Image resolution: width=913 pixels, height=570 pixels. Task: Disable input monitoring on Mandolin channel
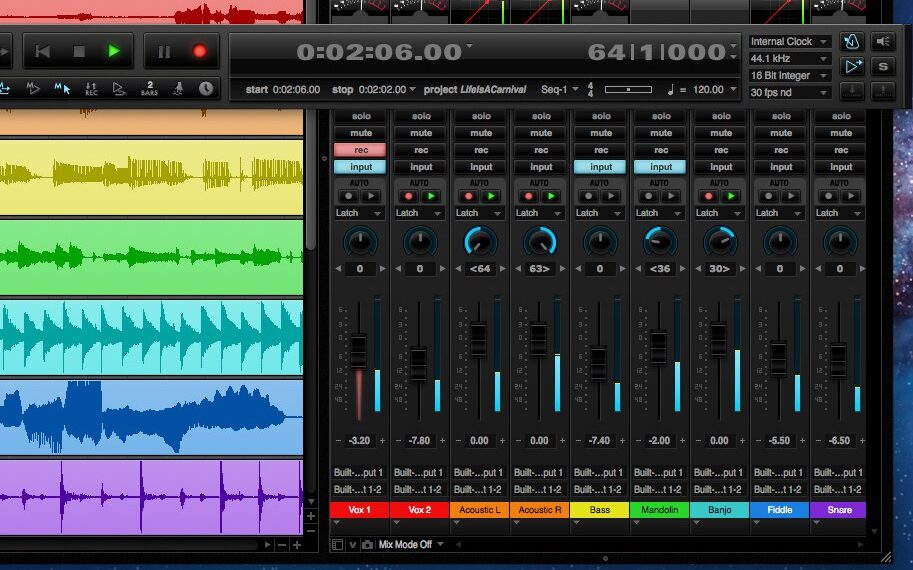[x=661, y=167]
